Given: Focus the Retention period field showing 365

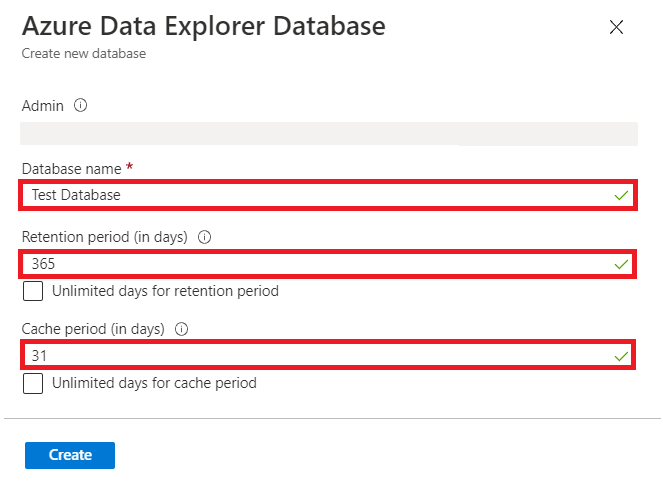Looking at the screenshot, I should click(x=328, y=264).
